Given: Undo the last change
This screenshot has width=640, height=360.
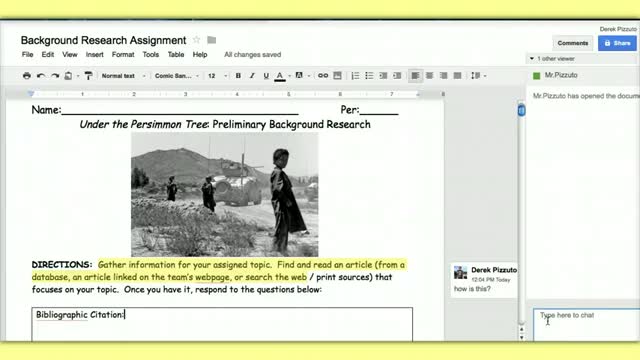Looking at the screenshot, I should (41, 76).
